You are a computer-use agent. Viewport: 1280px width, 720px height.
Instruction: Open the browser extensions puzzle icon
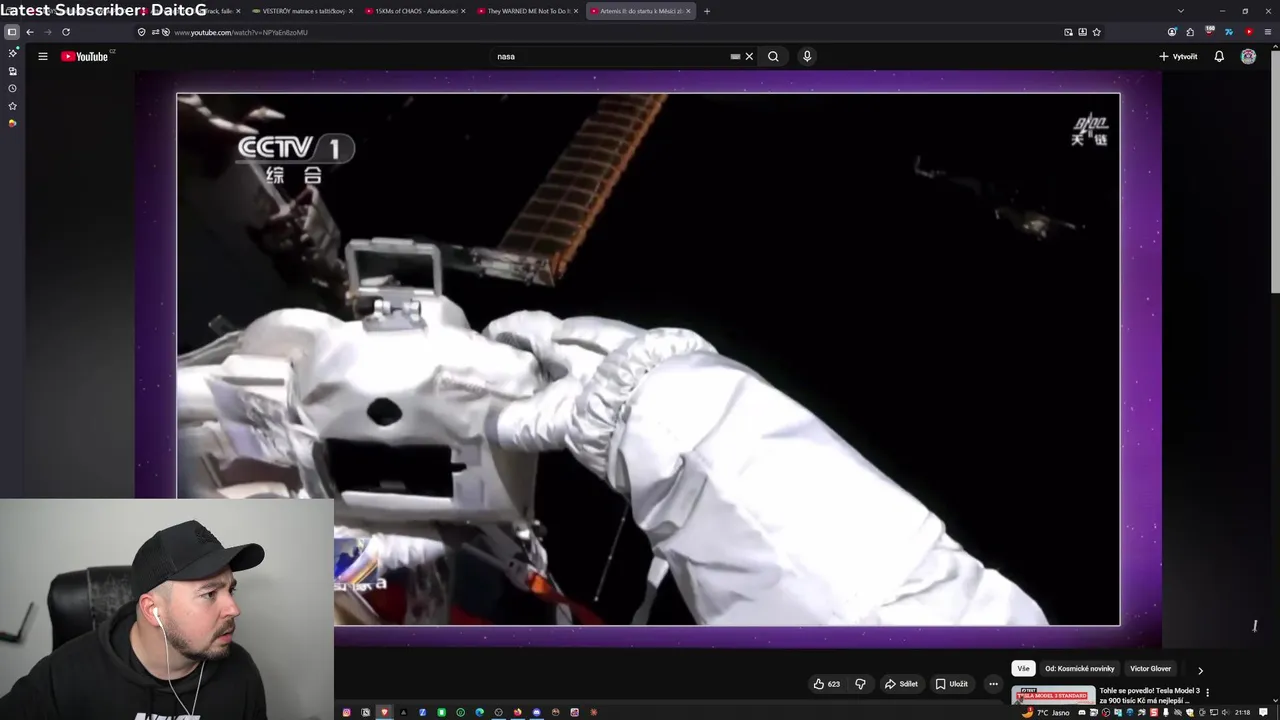1190,32
